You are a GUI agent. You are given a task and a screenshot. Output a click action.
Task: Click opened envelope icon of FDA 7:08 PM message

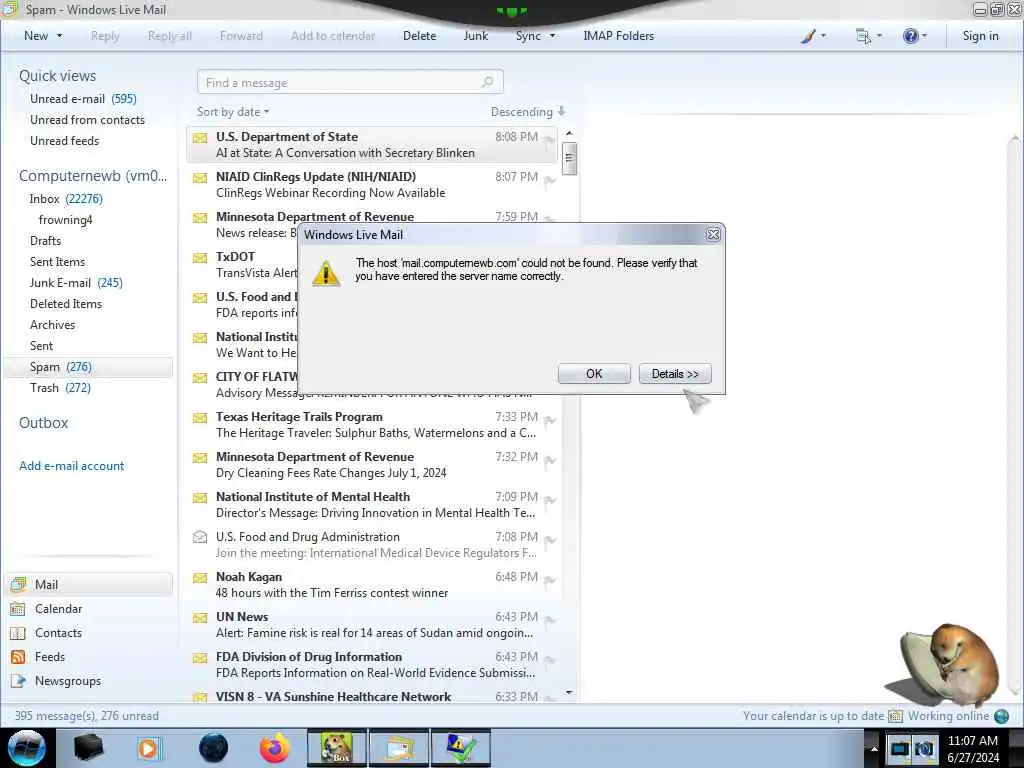[x=200, y=537]
